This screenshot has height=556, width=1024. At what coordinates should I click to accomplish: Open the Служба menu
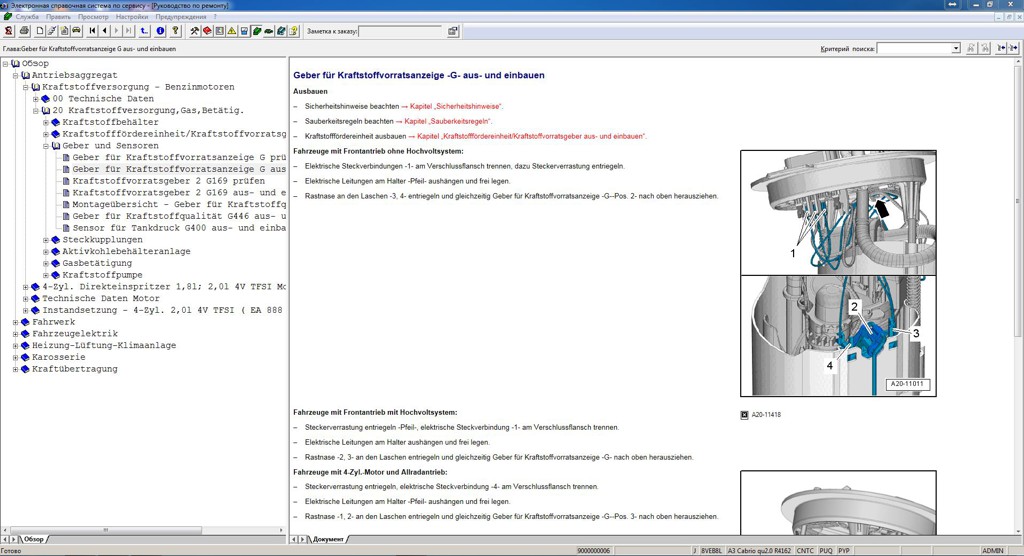pyautogui.click(x=27, y=16)
